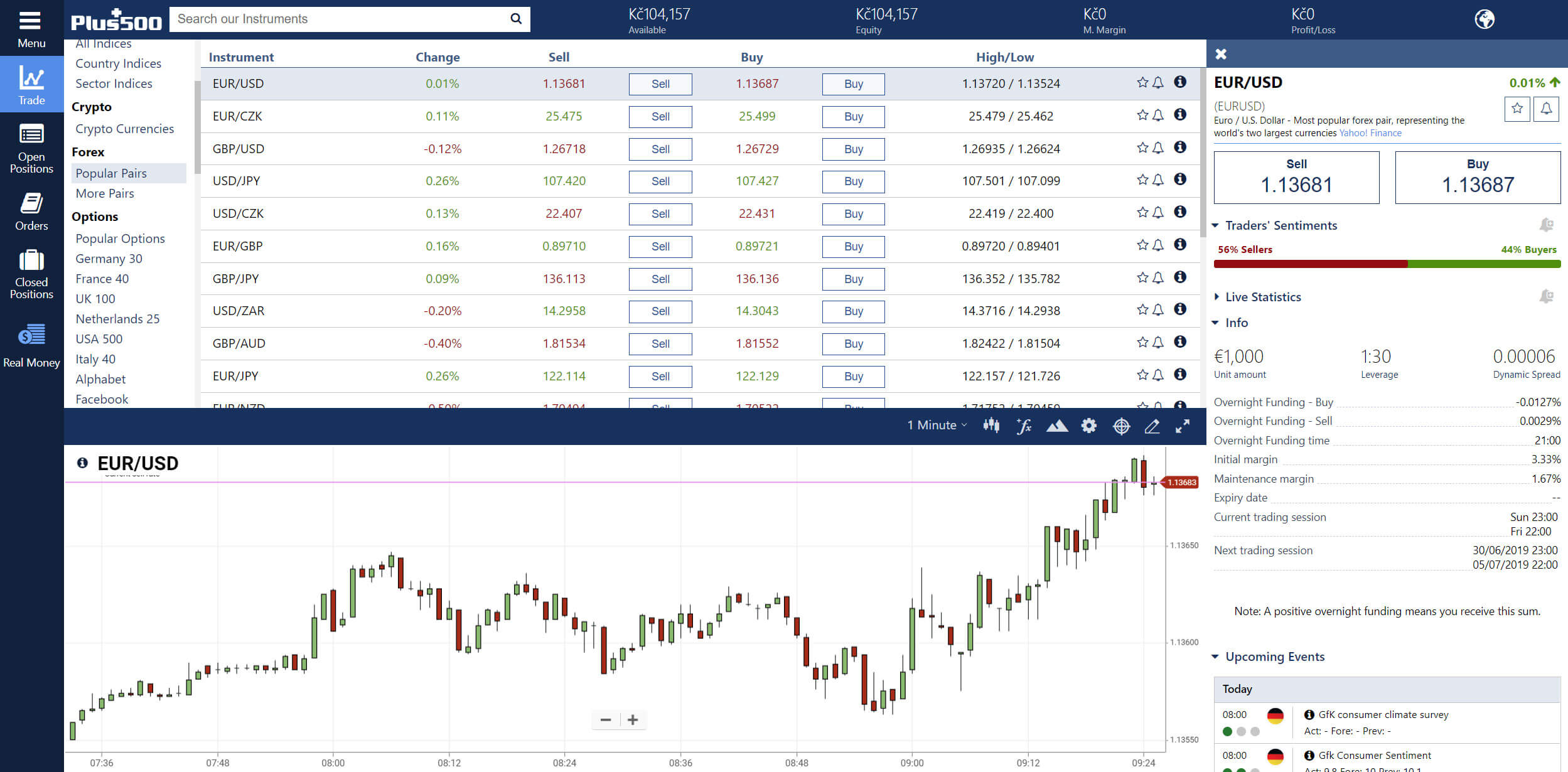Zoom out chart with minus button
The height and width of the screenshot is (772, 1568).
click(606, 720)
